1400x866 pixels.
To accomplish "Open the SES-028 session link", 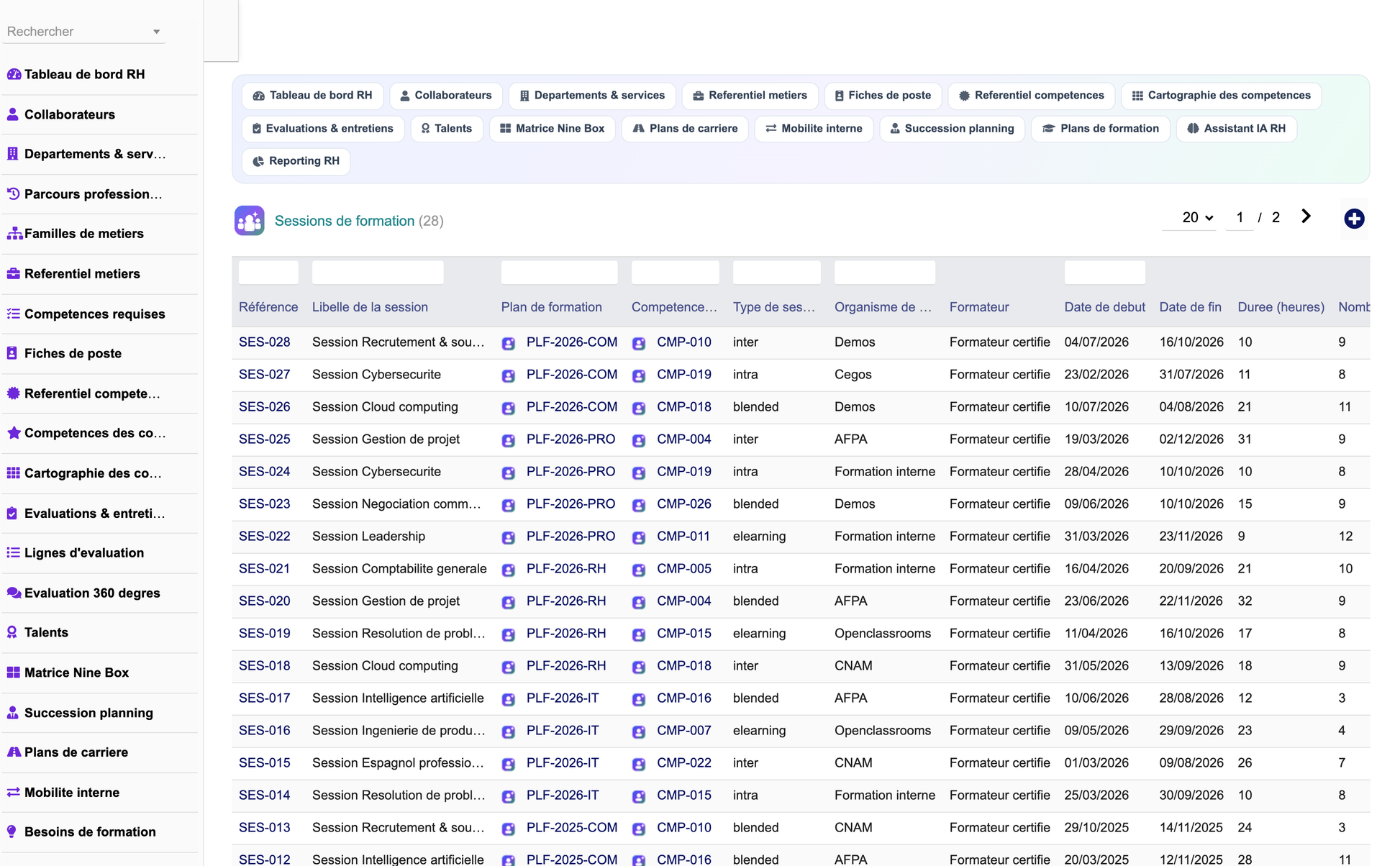I will click(x=265, y=342).
